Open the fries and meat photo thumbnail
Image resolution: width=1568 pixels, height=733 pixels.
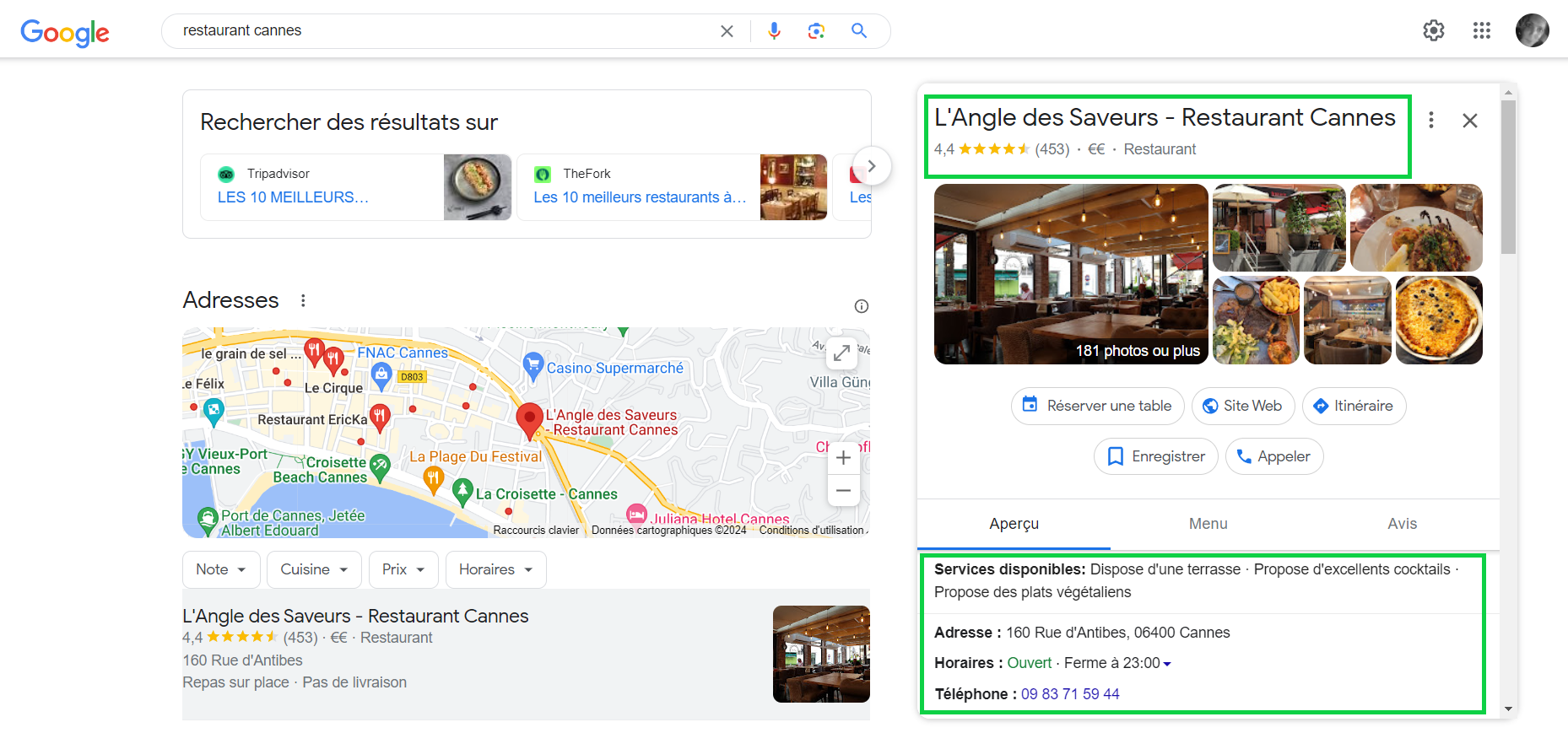tap(1256, 321)
